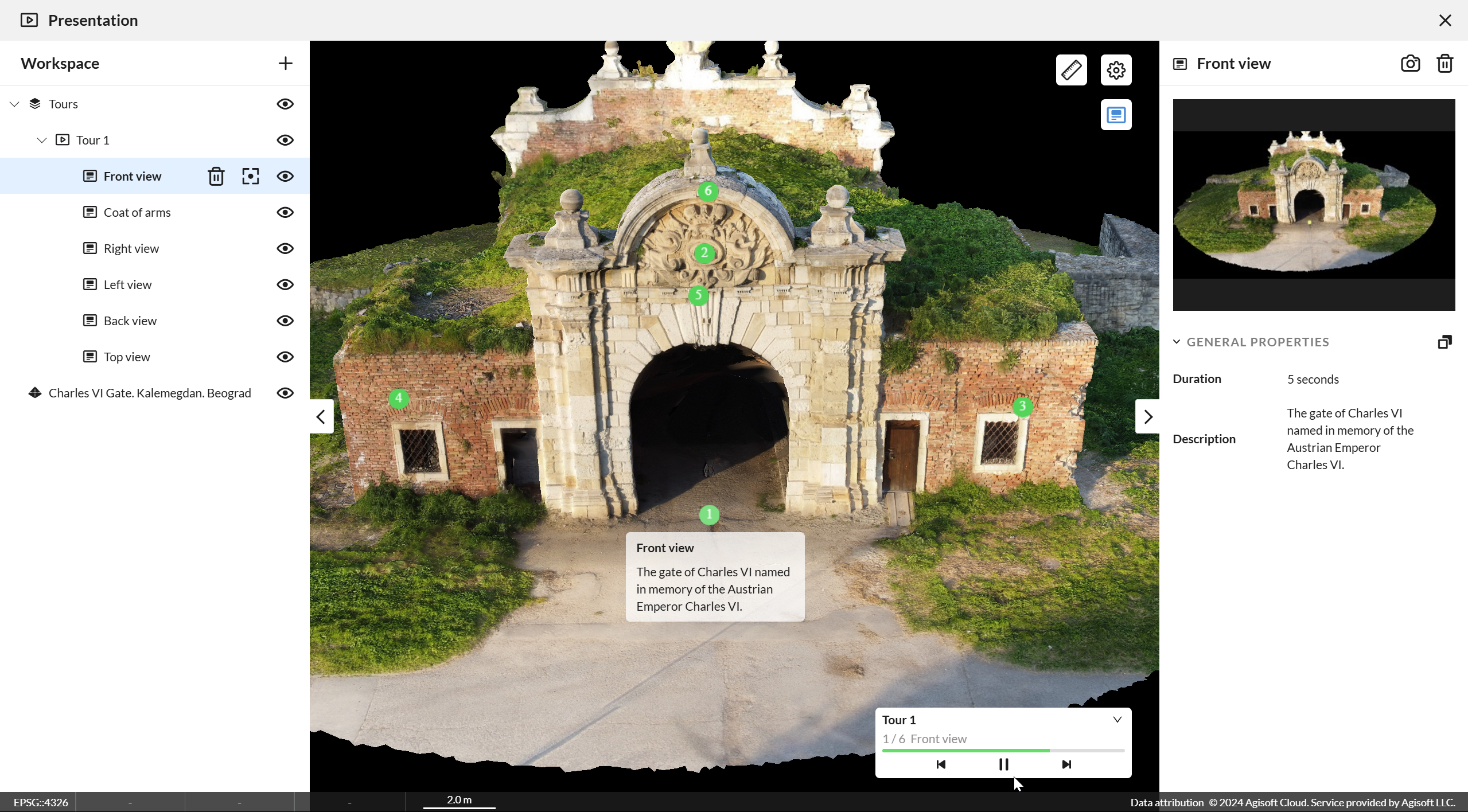
Task: Capture view with camera icon
Action: [1410, 63]
